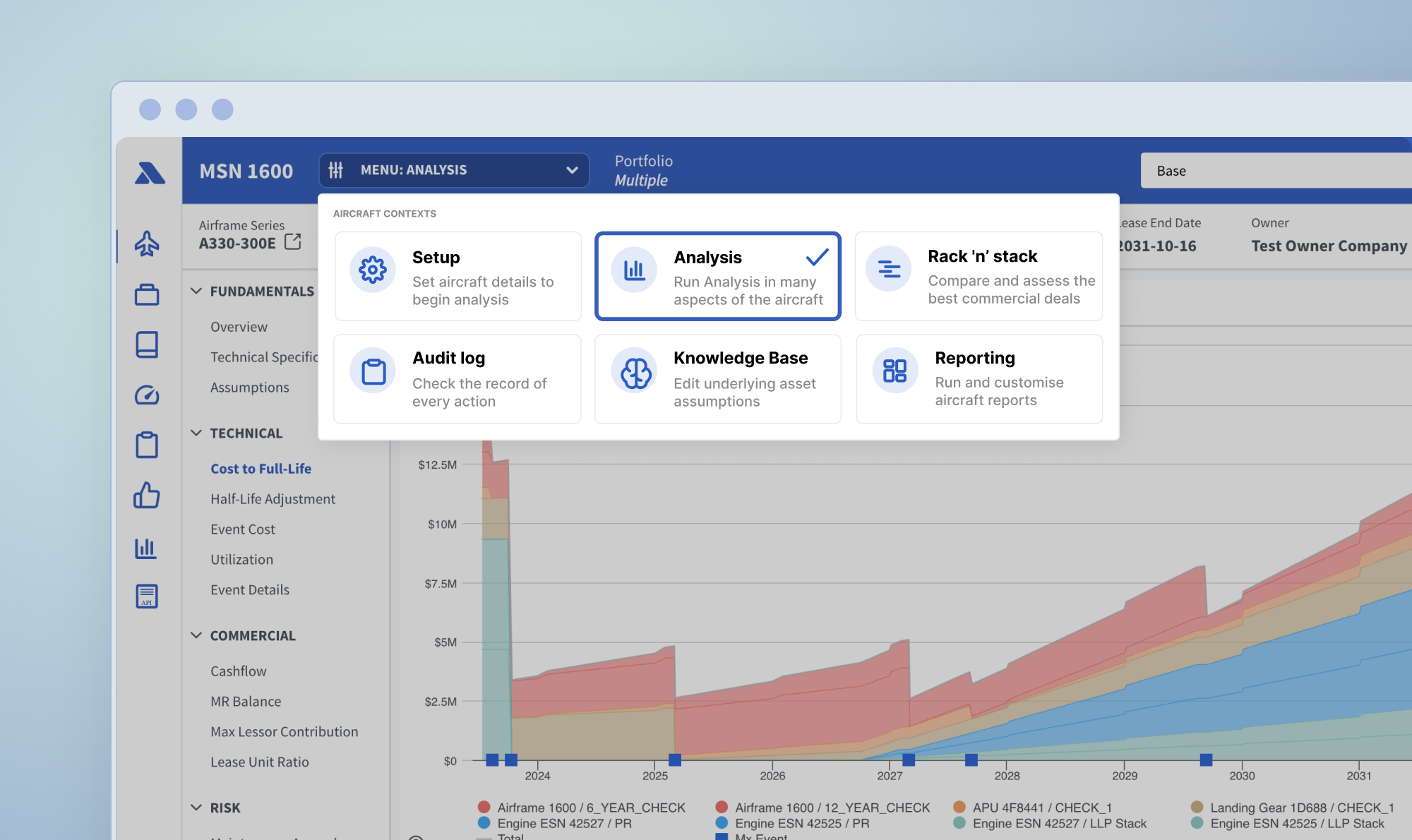Toggle Engine ESN 42525 / LLP Stack legend

(x=1288, y=823)
